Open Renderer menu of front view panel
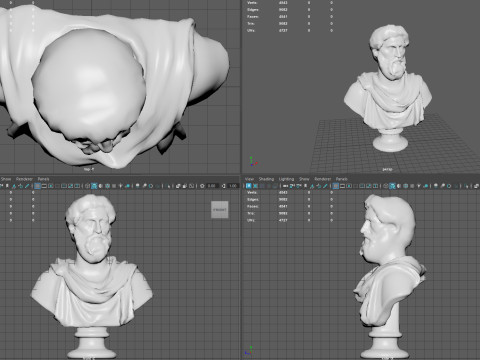The height and width of the screenshot is (360, 480). pos(24,179)
